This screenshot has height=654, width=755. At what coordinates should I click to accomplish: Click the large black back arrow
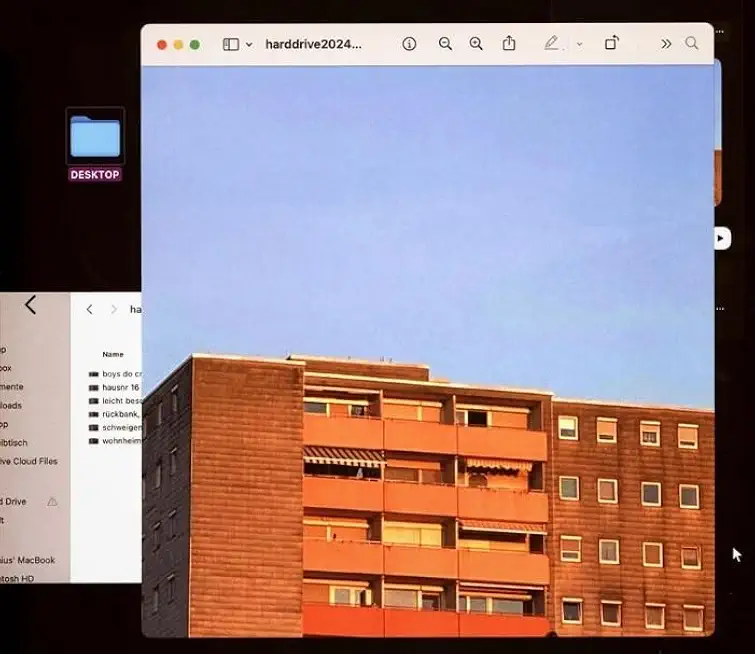pos(30,305)
